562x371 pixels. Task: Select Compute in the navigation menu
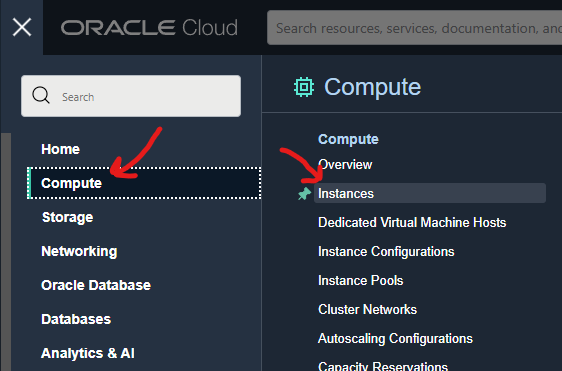coord(144,183)
